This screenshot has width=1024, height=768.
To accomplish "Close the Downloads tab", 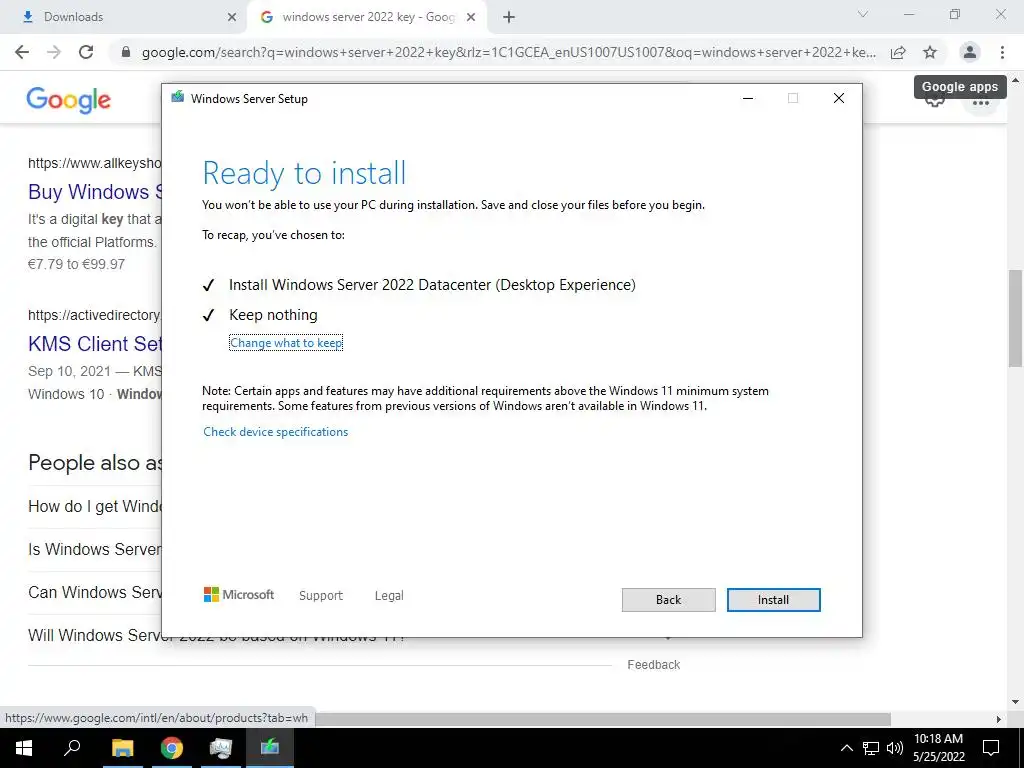I will [232, 17].
